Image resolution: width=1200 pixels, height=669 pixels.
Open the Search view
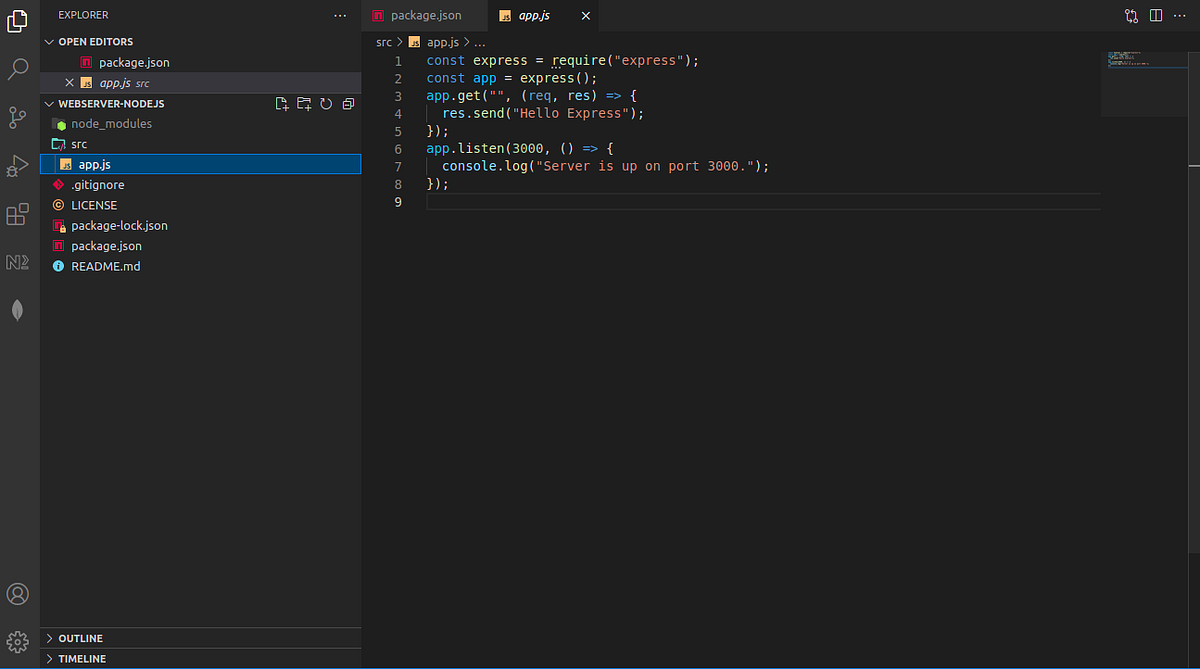(17, 70)
